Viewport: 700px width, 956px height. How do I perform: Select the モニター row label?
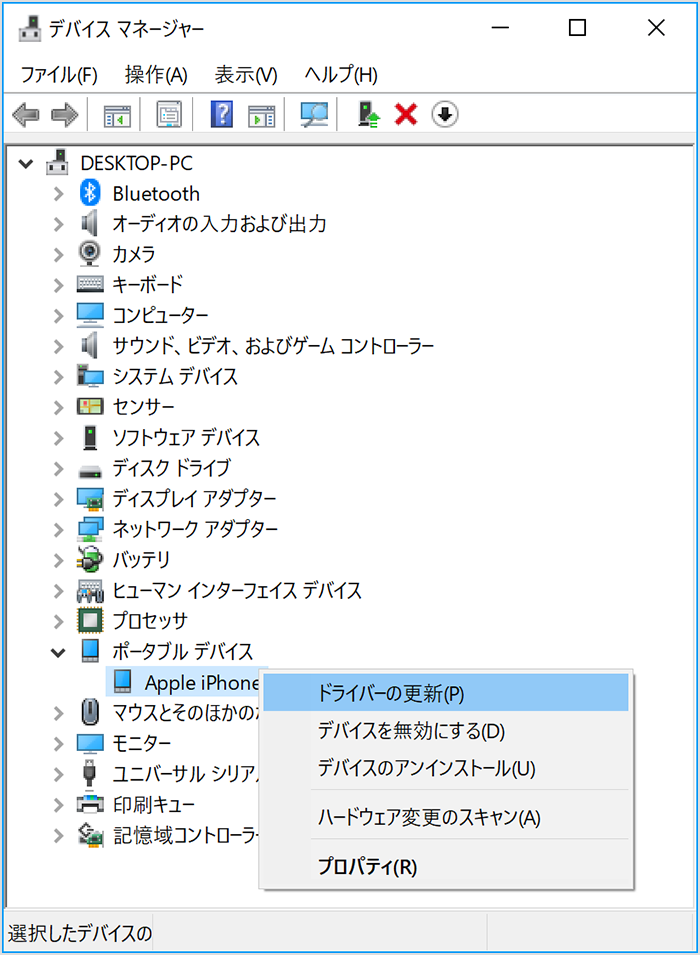141,743
